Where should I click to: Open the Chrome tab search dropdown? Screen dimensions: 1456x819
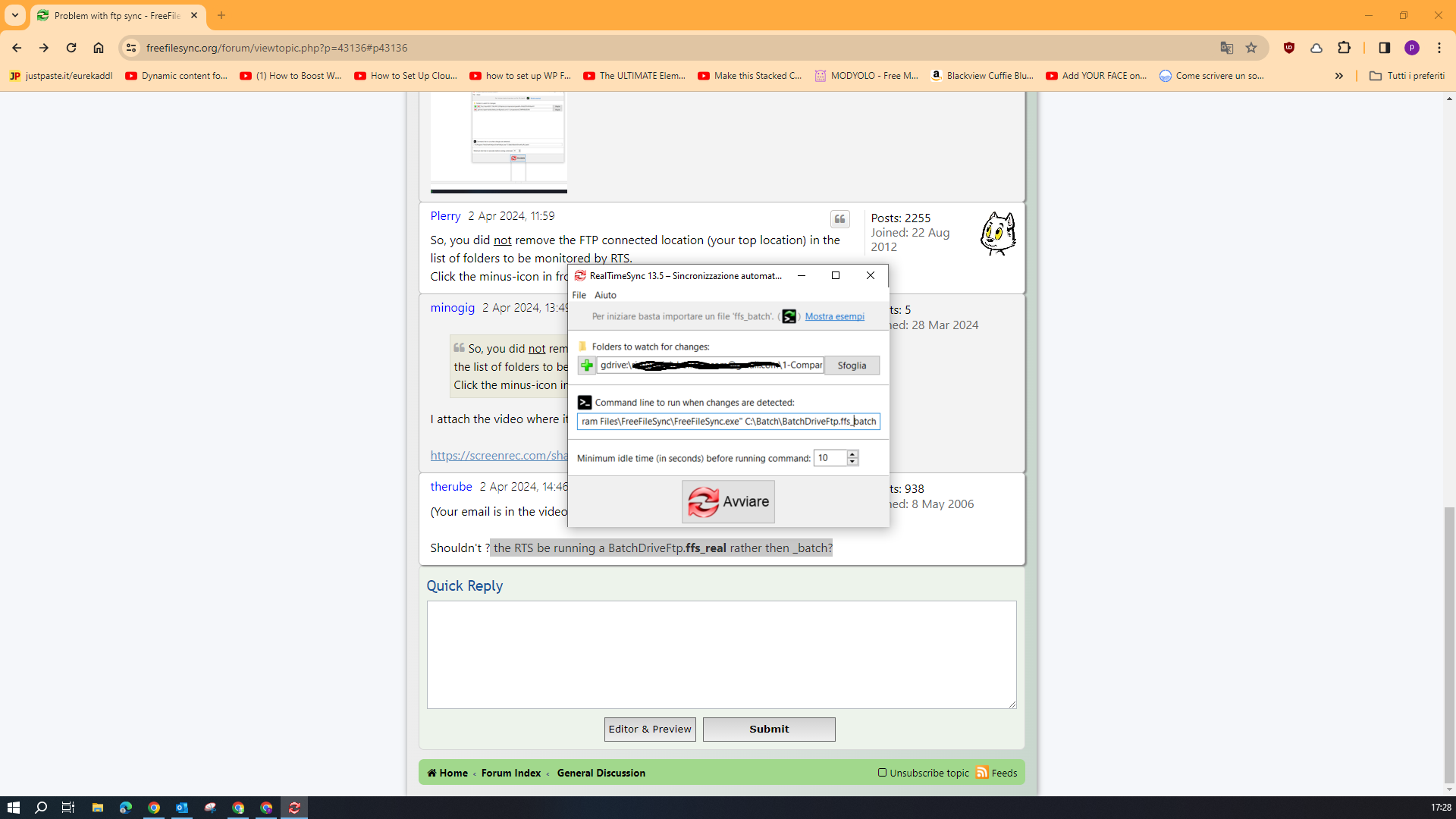tap(14, 15)
